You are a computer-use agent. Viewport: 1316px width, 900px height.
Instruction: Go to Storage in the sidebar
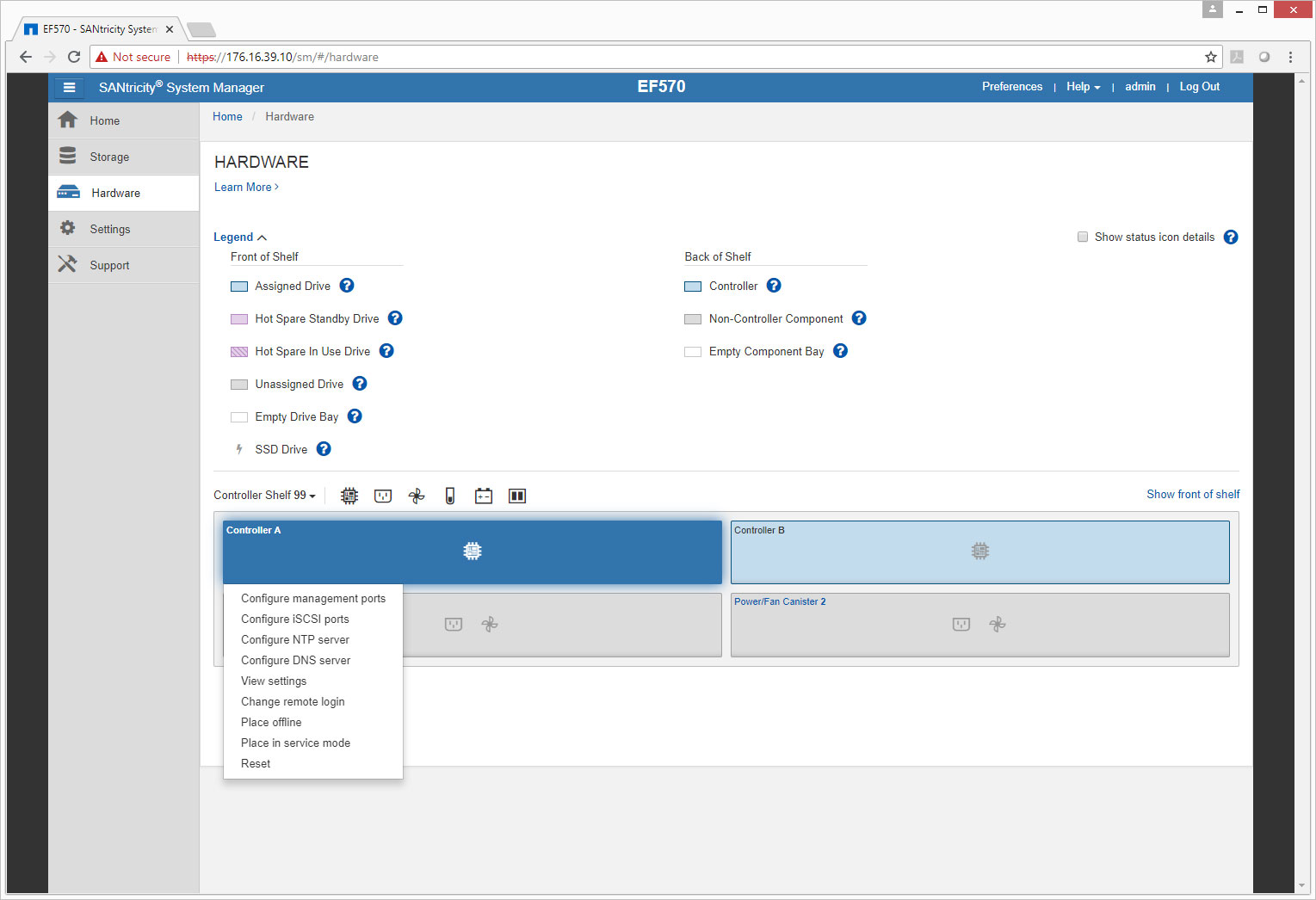109,157
